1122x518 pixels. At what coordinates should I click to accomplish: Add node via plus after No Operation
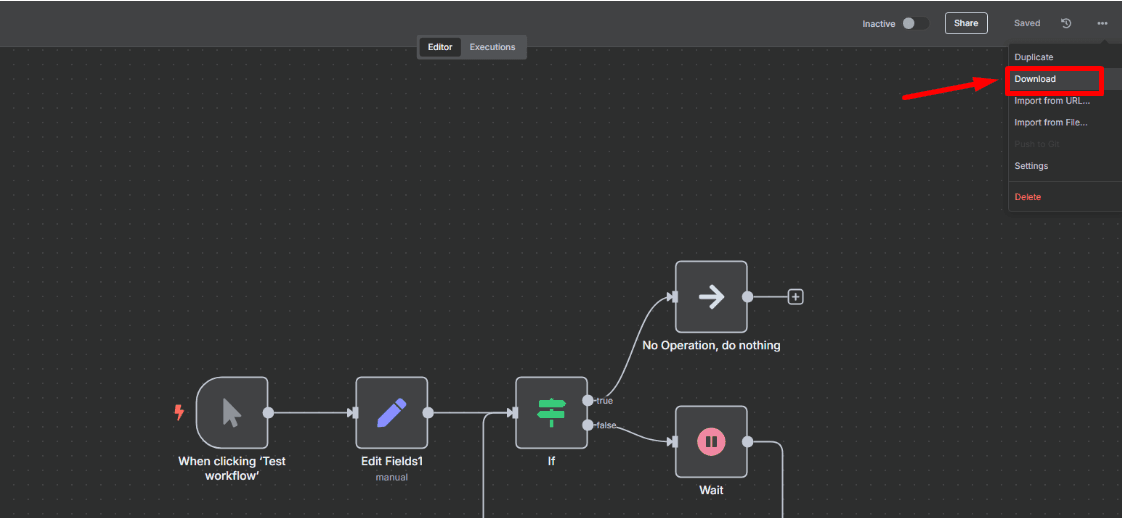(x=796, y=297)
